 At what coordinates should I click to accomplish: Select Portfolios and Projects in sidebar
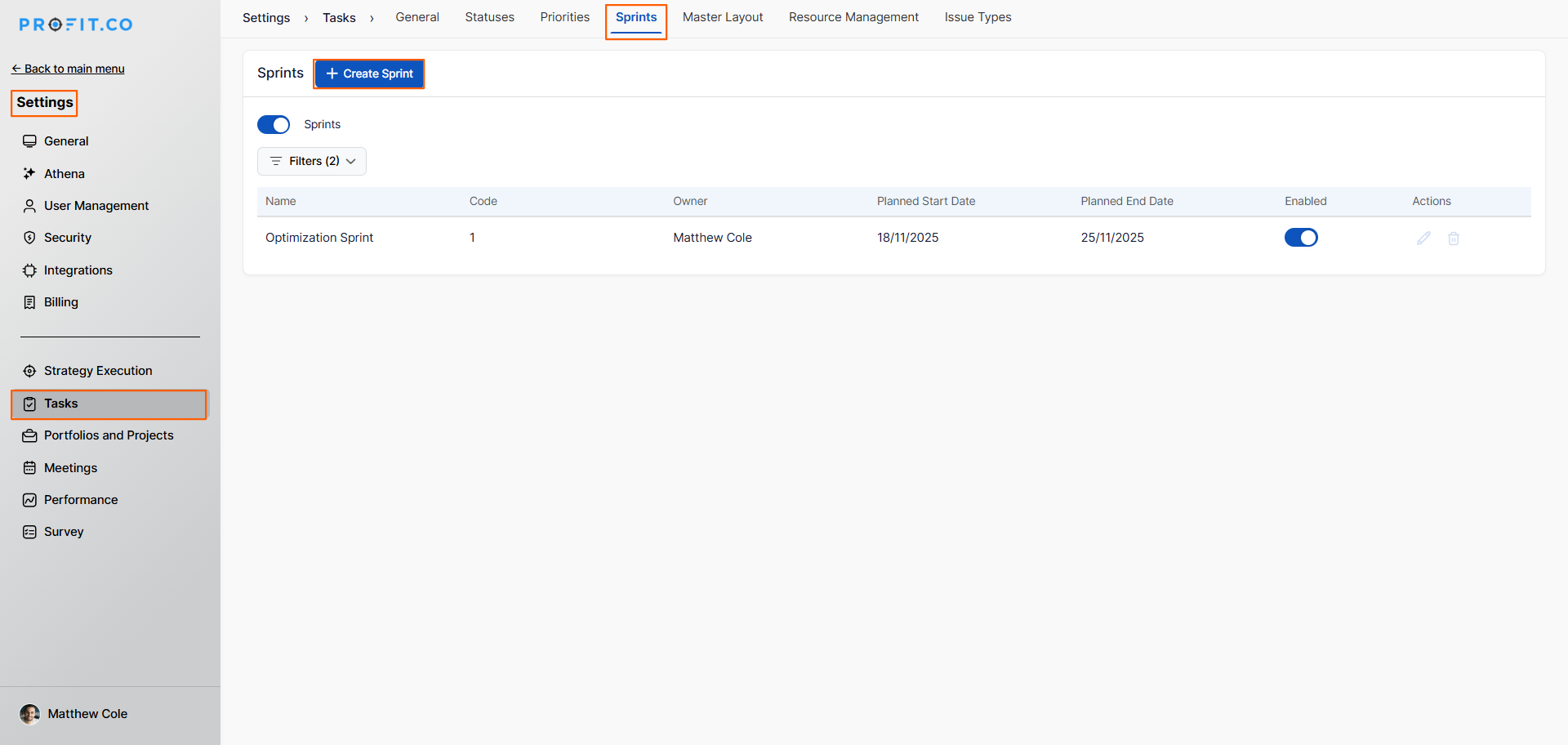[109, 435]
